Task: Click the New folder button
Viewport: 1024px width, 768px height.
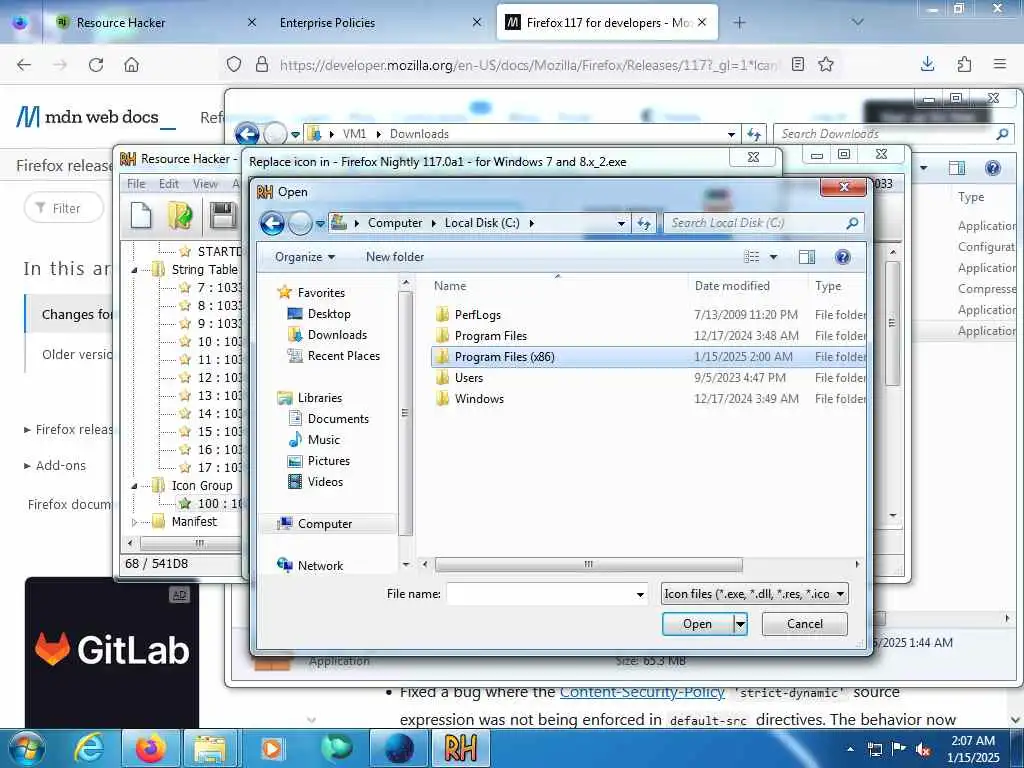Action: tap(394, 257)
